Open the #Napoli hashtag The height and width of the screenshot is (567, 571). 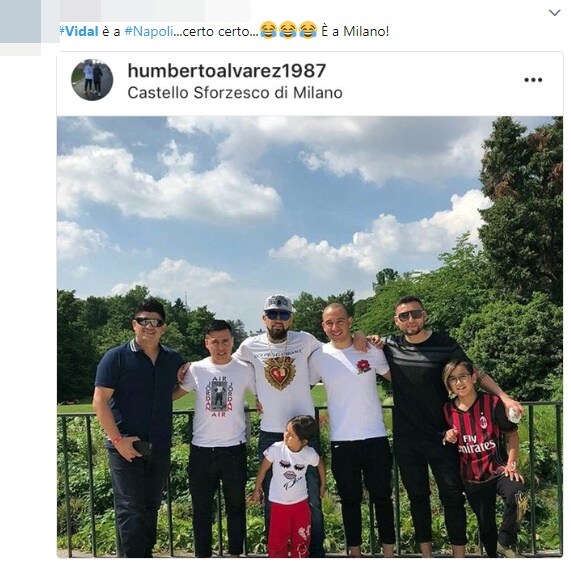coord(149,31)
